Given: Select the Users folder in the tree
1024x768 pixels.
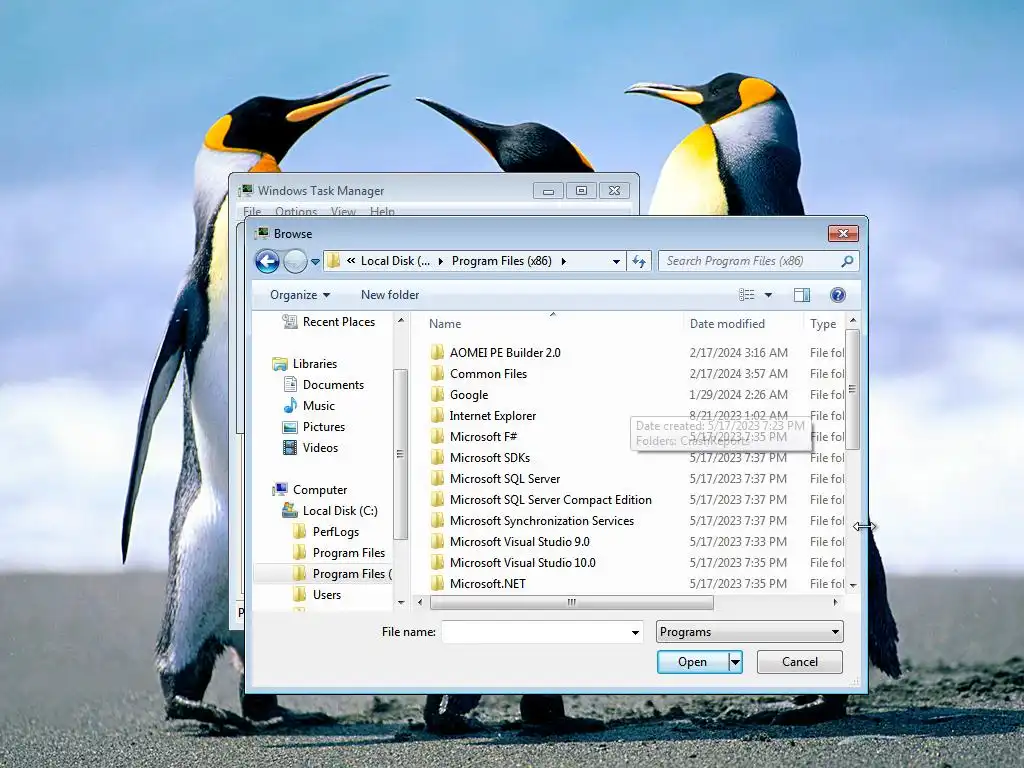Looking at the screenshot, I should 317,595.
